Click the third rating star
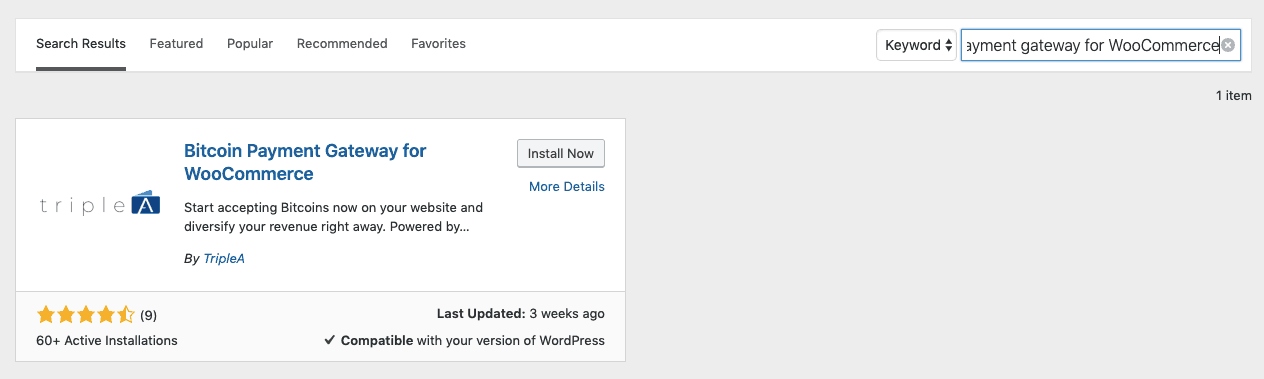 (86, 315)
